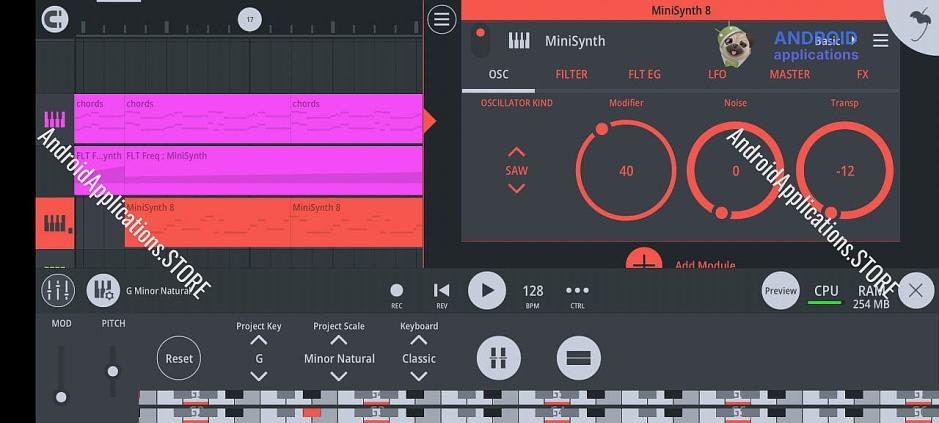Tap the 128 BPM tempo value
Viewport: 939px width, 423px height.
[x=532, y=295]
